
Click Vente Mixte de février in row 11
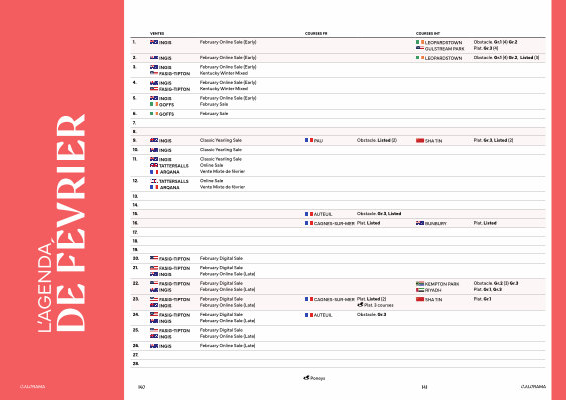(x=222, y=171)
